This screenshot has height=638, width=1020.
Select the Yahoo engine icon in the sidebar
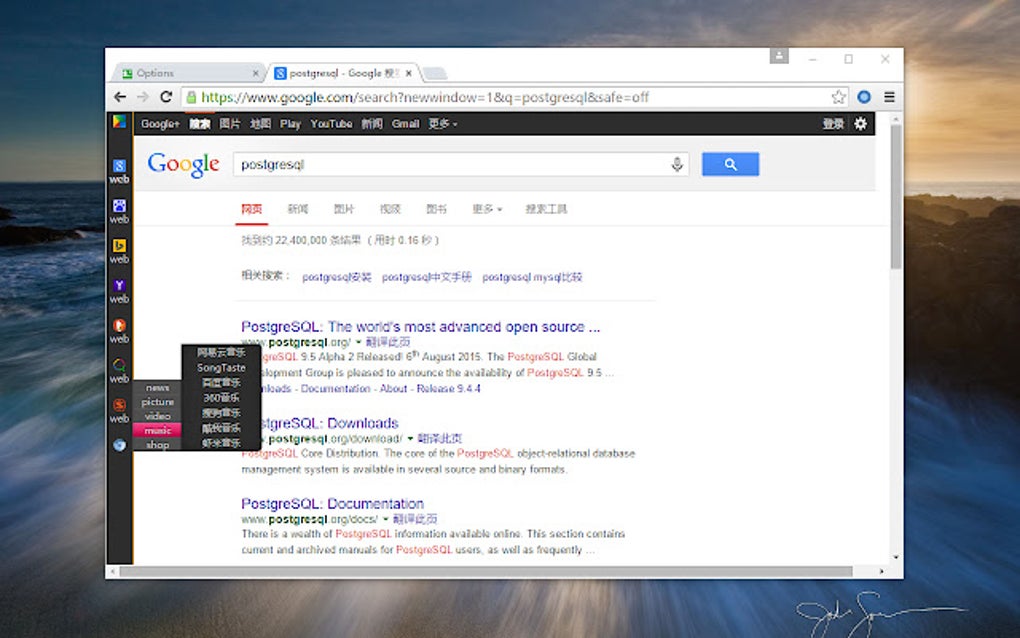118,287
